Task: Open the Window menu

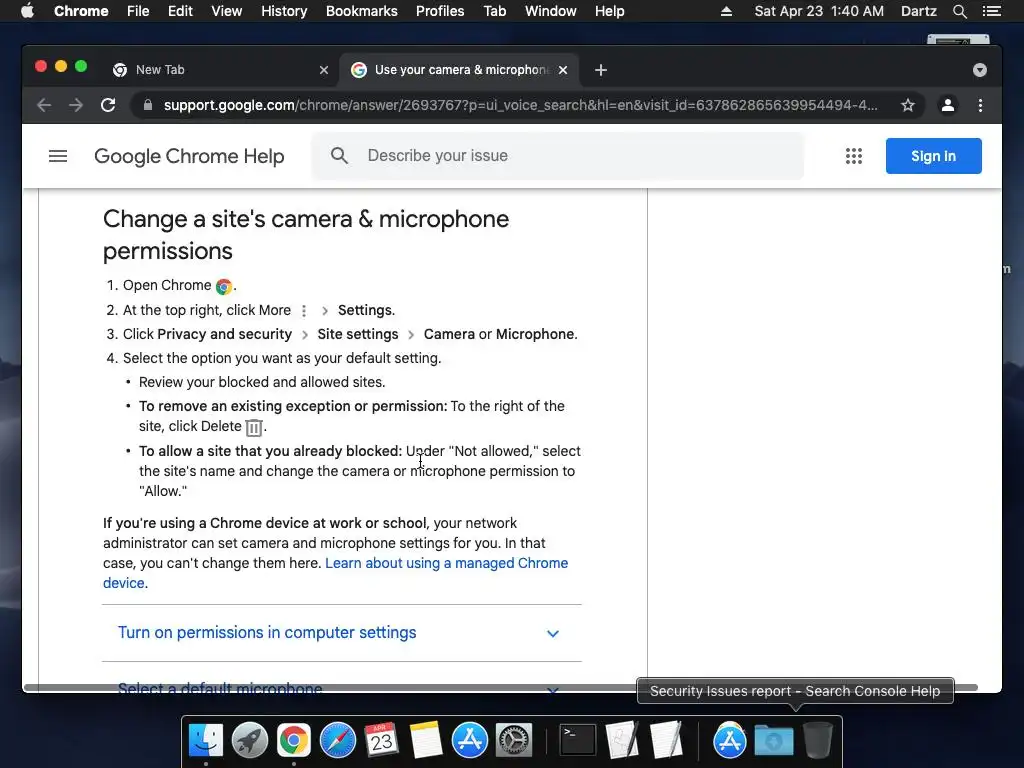Action: (551, 11)
